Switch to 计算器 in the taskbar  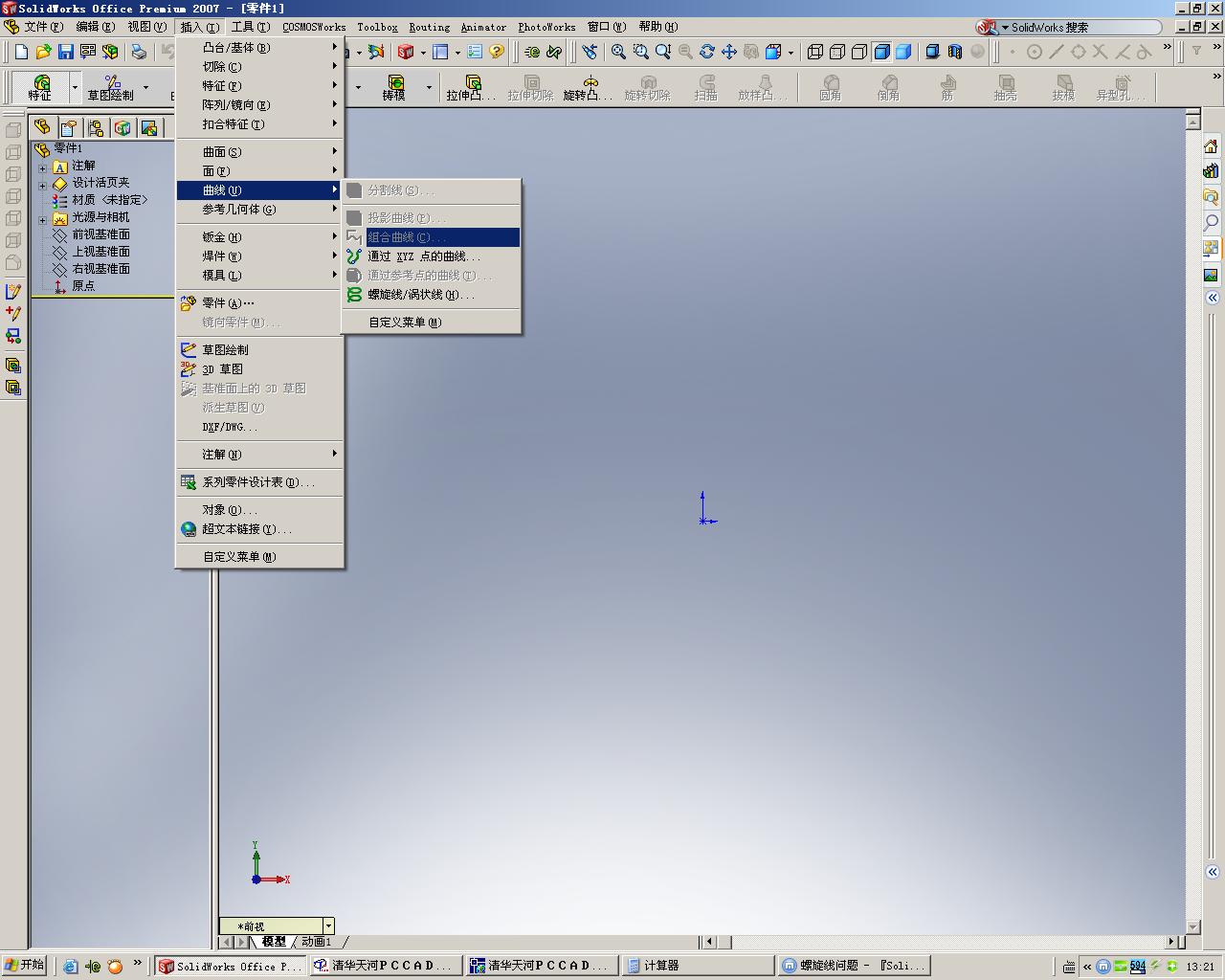697,966
